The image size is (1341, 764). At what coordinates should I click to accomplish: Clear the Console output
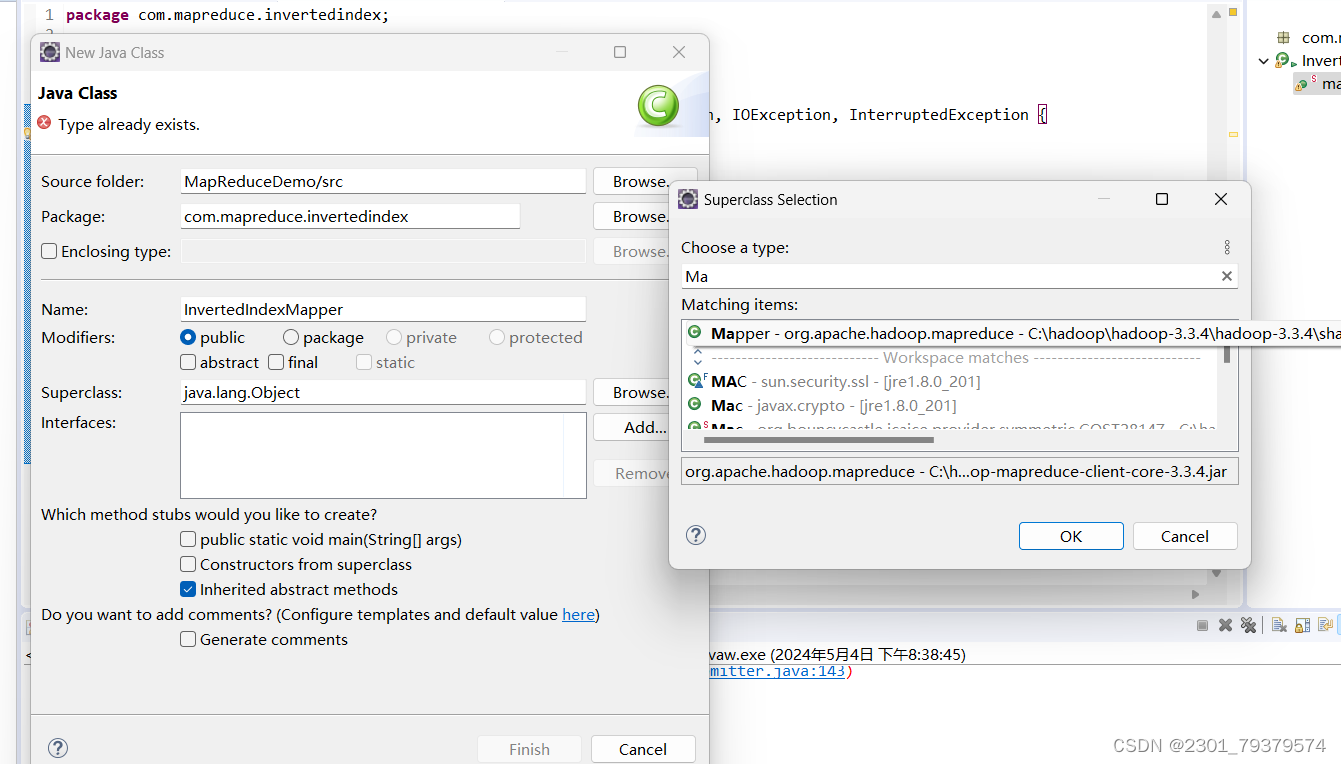tap(1278, 623)
